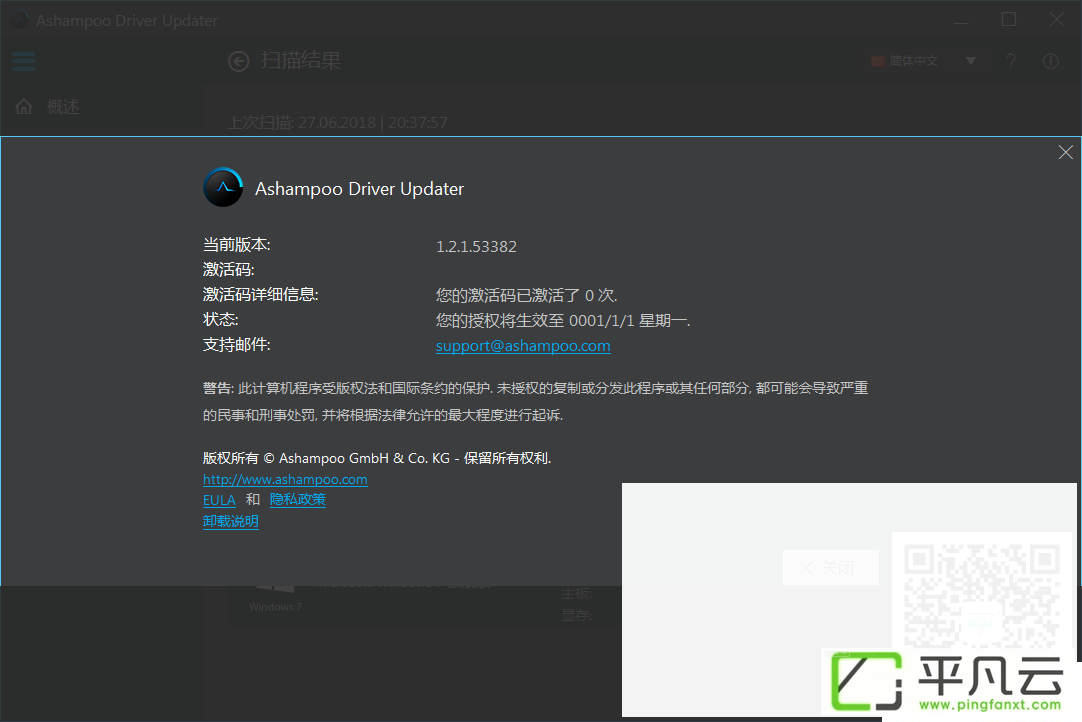Open the 卸载说明 uninstall instructions link
Screen dimensions: 1082x722
[x=230, y=521]
